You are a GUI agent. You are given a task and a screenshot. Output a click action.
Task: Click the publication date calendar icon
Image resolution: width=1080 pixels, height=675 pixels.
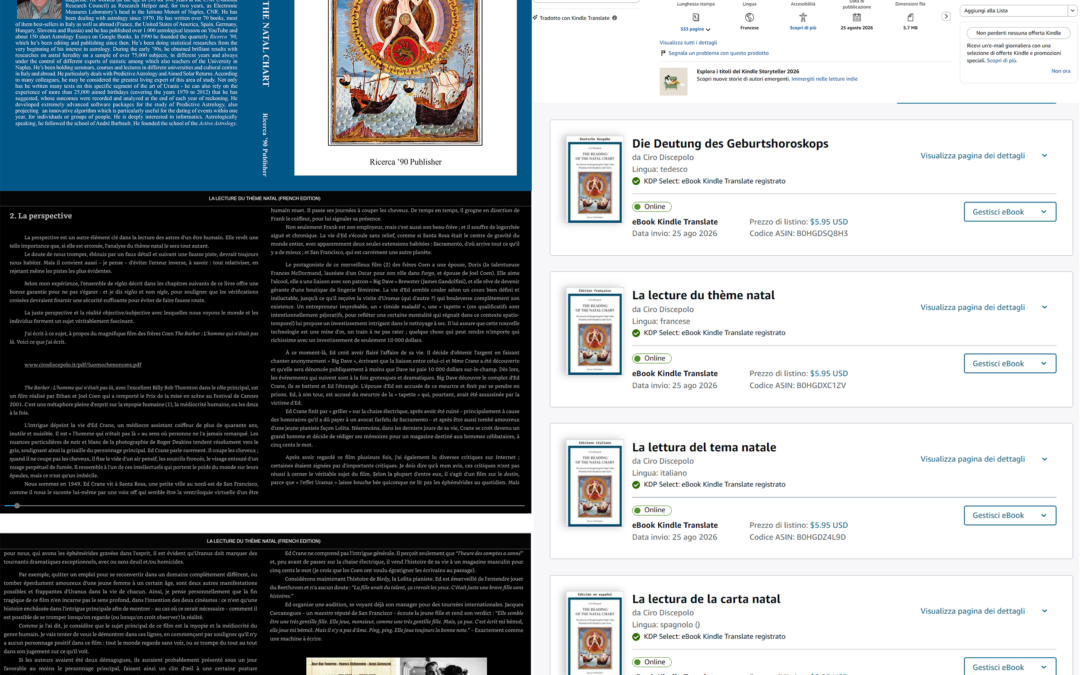(856, 17)
